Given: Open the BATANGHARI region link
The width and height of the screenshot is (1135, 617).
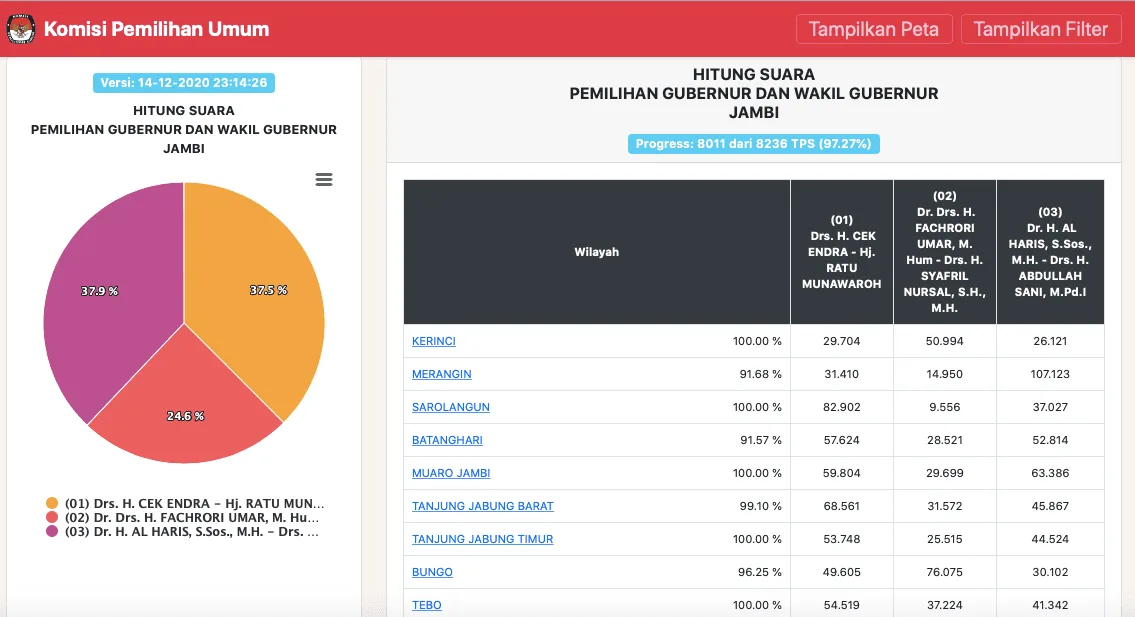Looking at the screenshot, I should click(447, 440).
